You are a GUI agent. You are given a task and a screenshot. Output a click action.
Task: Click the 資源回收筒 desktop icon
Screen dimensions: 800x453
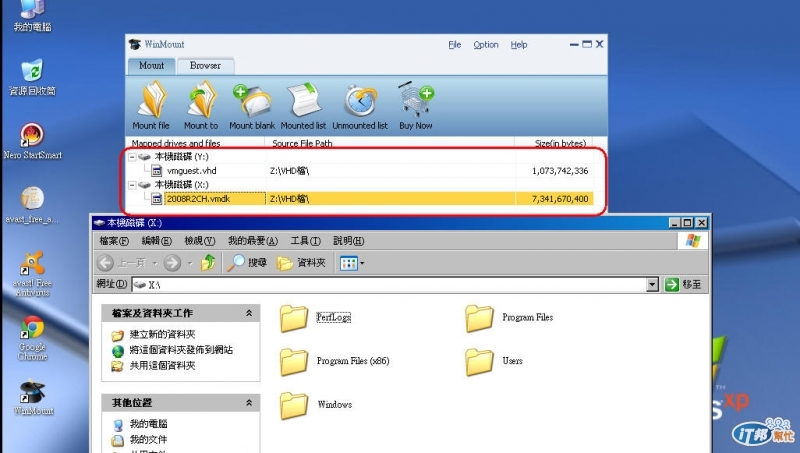tap(32, 78)
